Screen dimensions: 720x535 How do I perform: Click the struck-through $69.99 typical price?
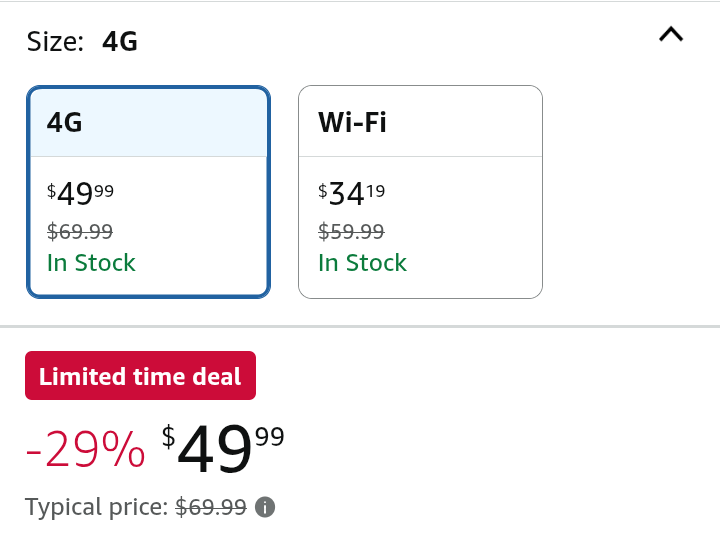210,507
